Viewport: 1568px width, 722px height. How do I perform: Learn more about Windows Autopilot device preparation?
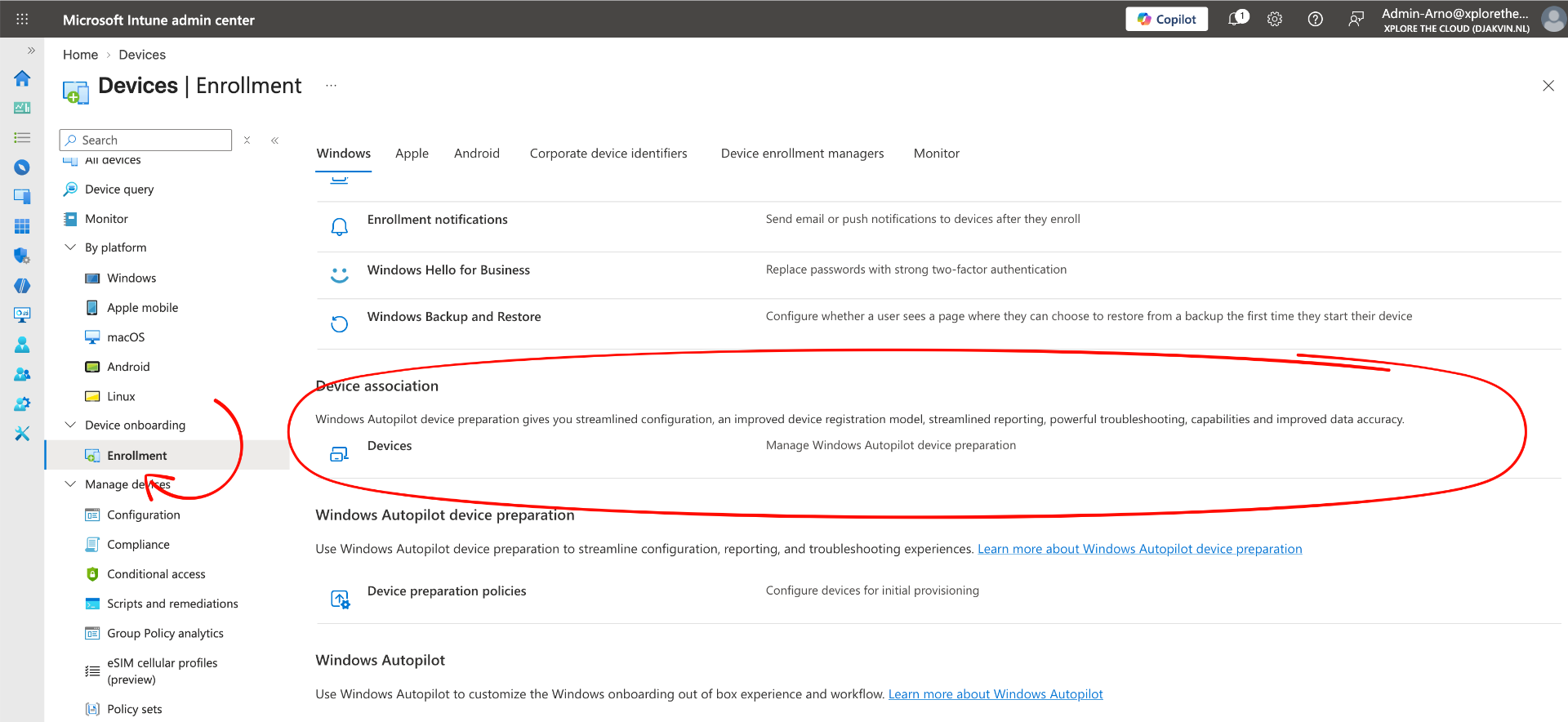pyautogui.click(x=1140, y=549)
